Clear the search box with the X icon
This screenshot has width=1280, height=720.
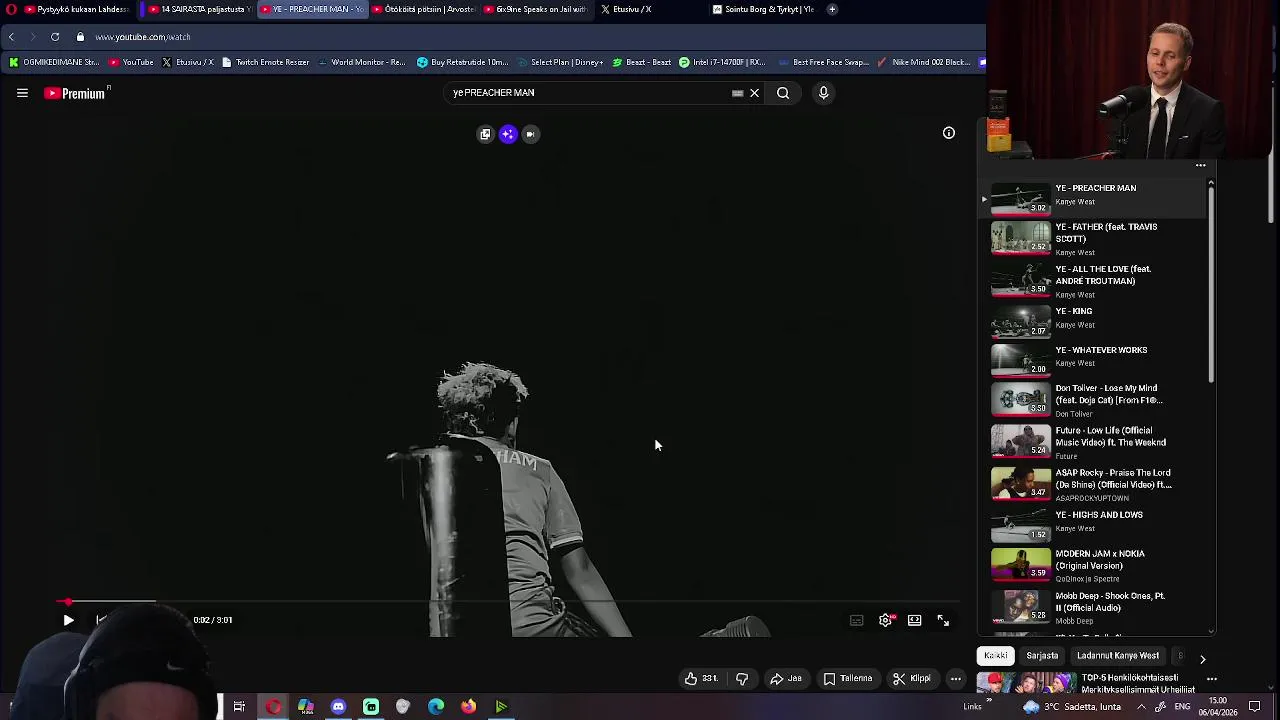[755, 93]
